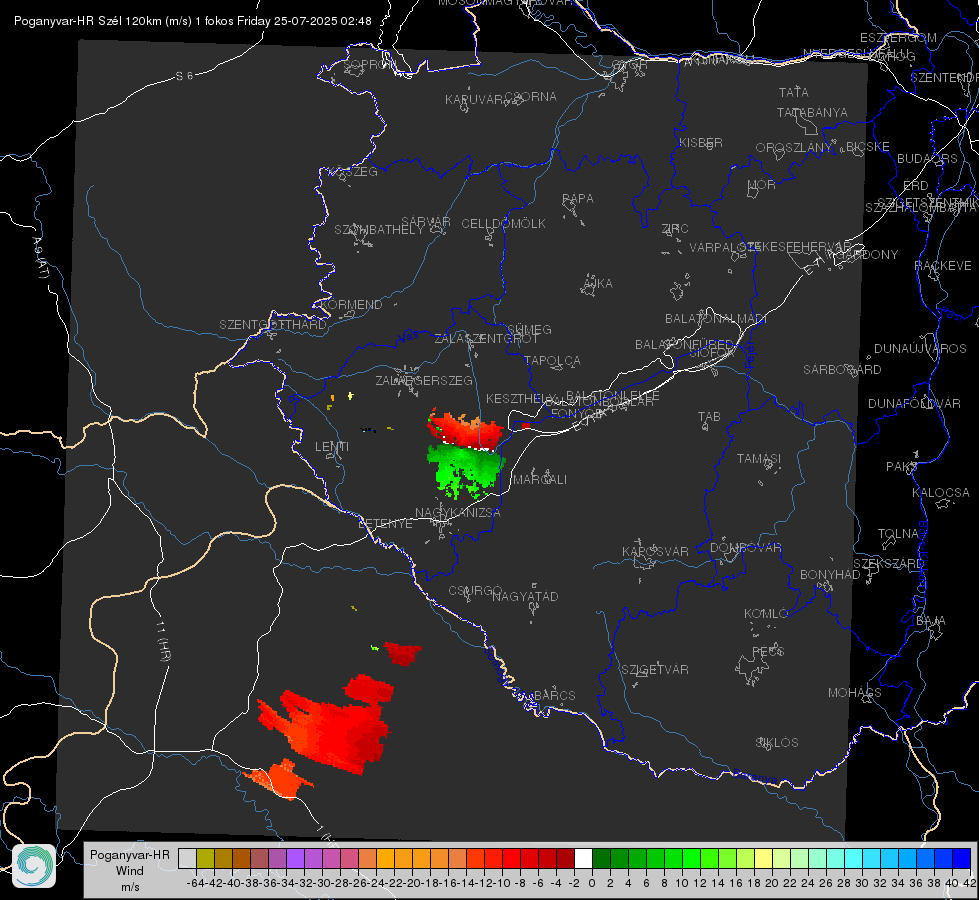Viewport: 979px width, 900px height.
Task: Click the cyan swatch between 28 and 30
Action: (x=854, y=858)
